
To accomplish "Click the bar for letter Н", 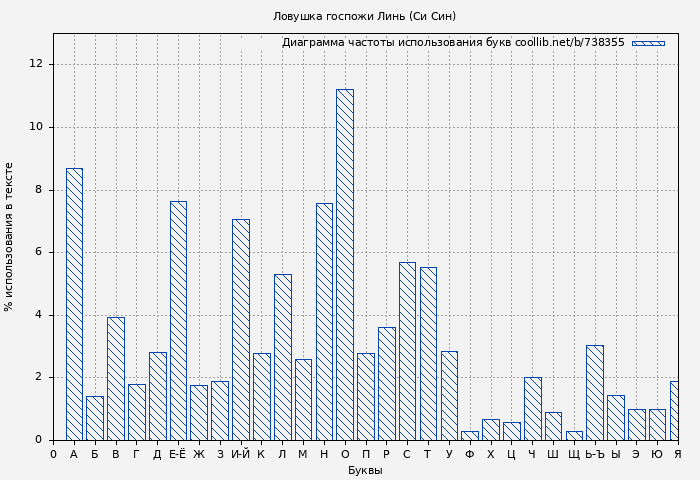I will click(324, 322).
